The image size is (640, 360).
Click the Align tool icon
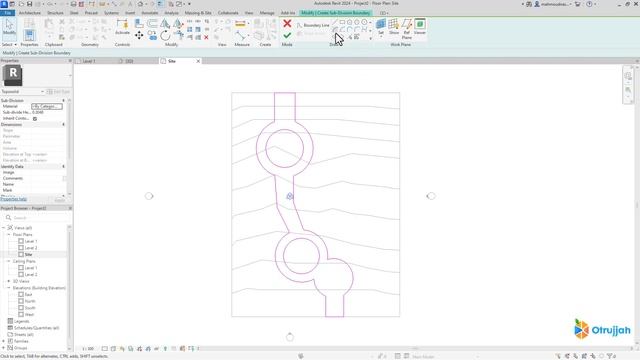139,24
